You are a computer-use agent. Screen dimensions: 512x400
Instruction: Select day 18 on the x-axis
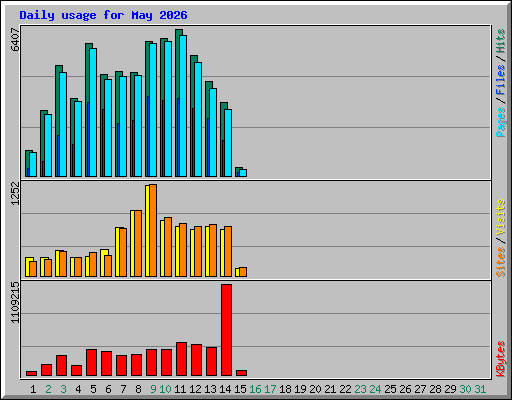click(285, 389)
